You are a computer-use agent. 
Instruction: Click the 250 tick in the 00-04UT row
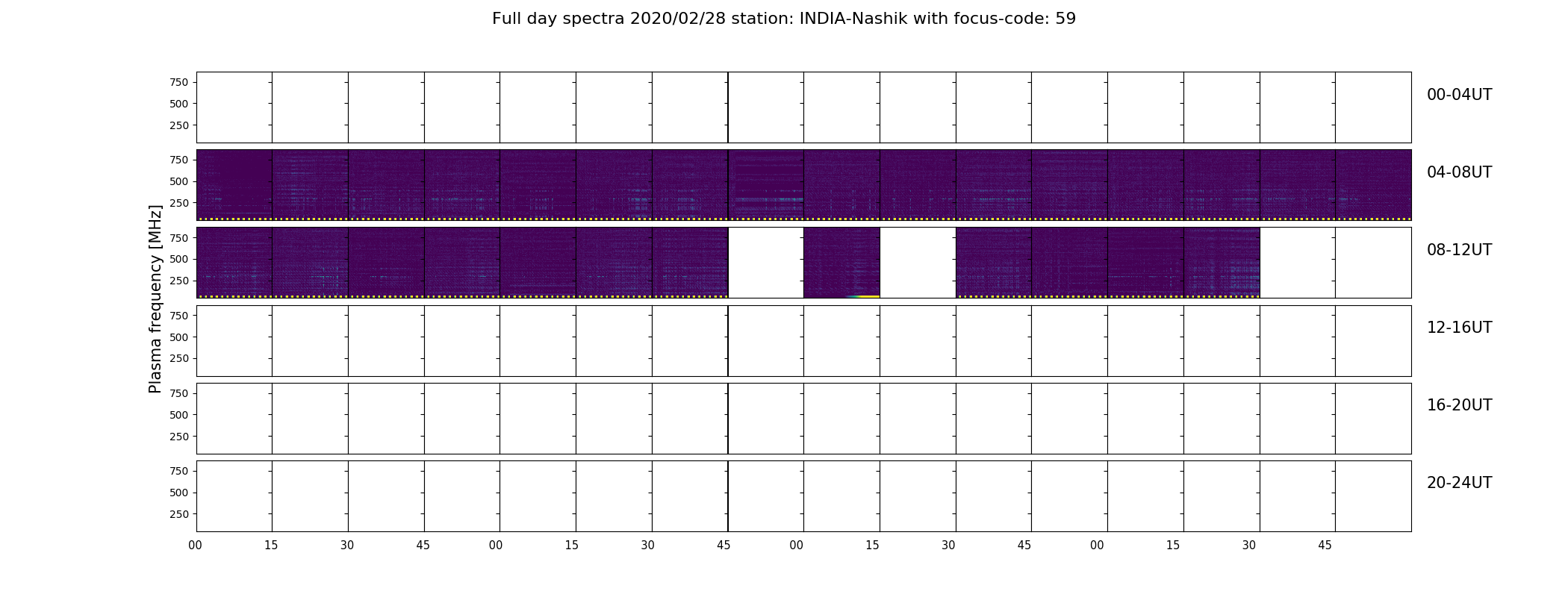pyautogui.click(x=179, y=125)
